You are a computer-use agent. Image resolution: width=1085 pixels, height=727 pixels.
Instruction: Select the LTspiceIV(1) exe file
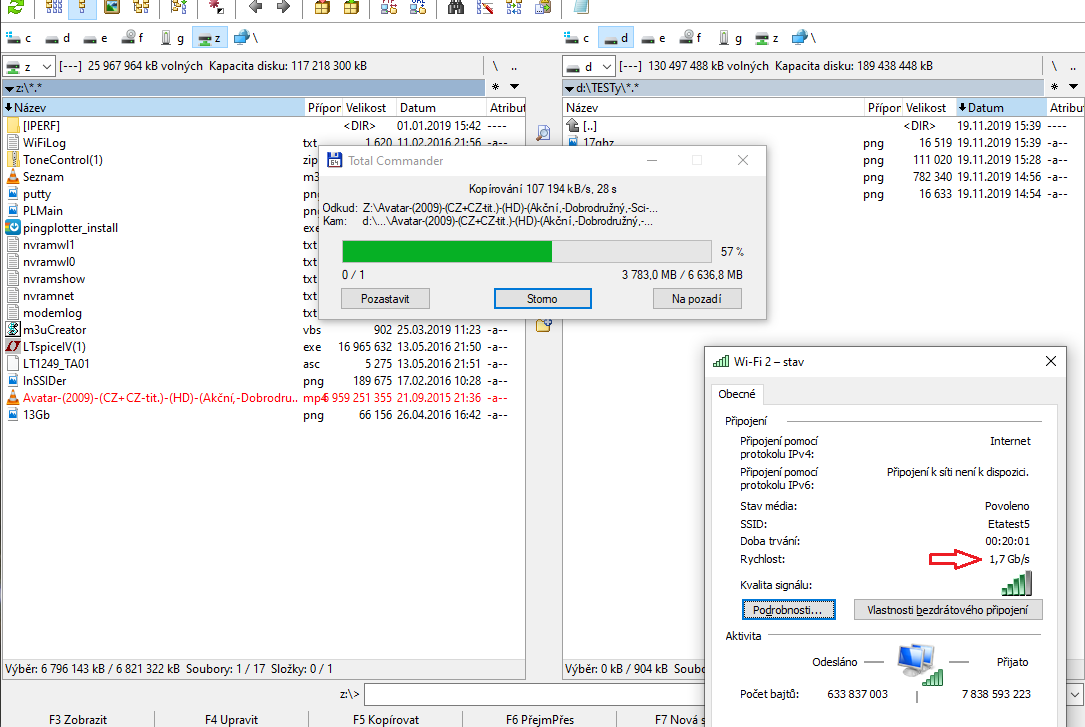coord(263,347)
